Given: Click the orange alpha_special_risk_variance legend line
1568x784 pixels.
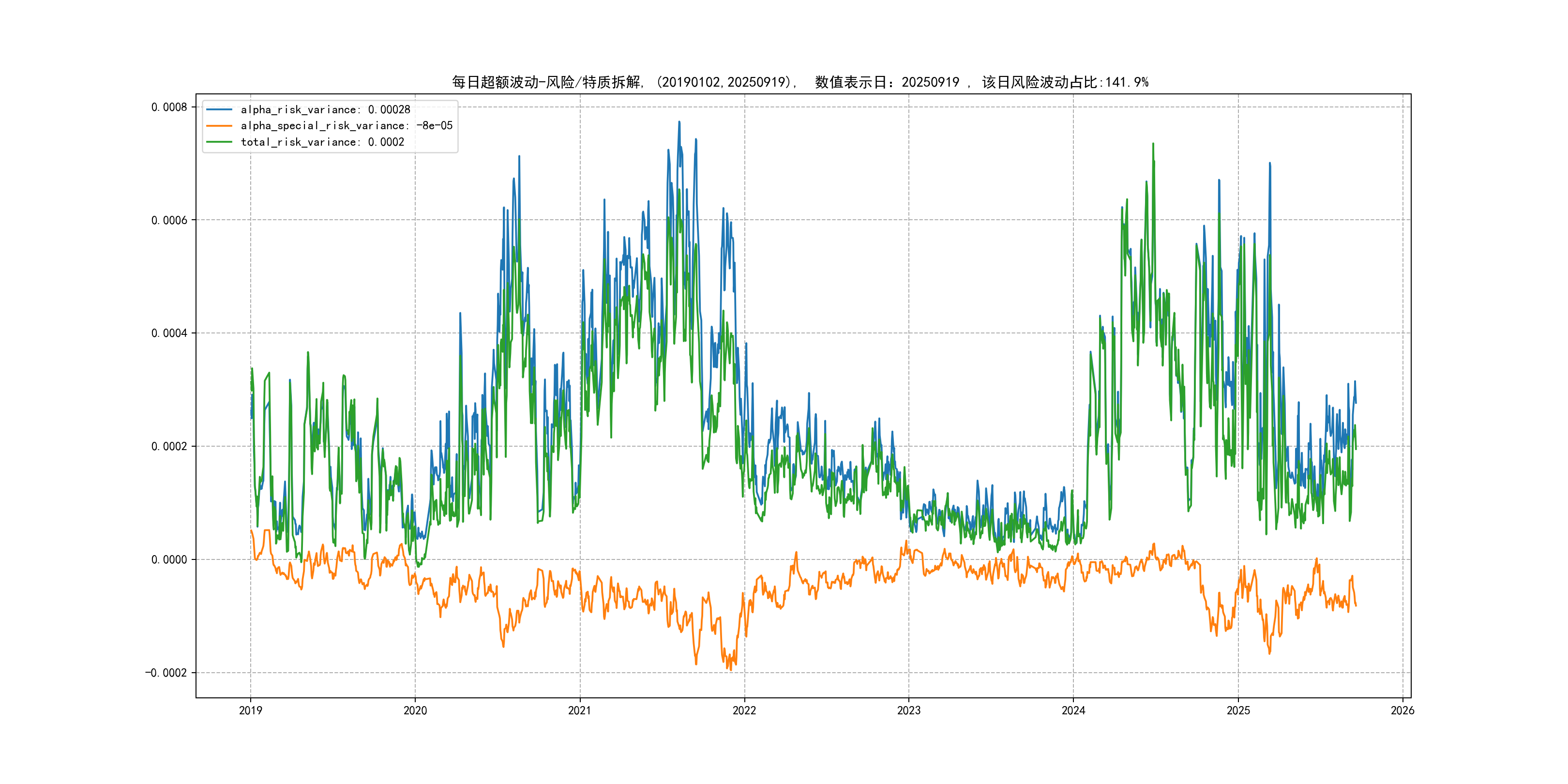Looking at the screenshot, I should tap(219, 126).
